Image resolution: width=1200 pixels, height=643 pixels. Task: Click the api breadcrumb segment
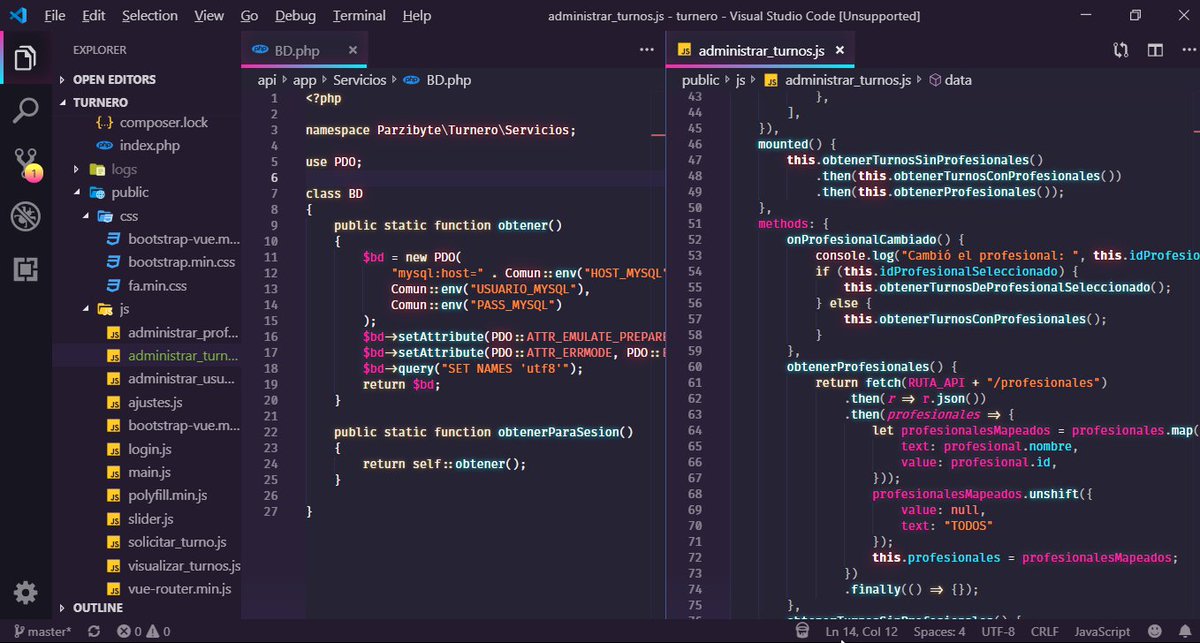click(x=267, y=80)
